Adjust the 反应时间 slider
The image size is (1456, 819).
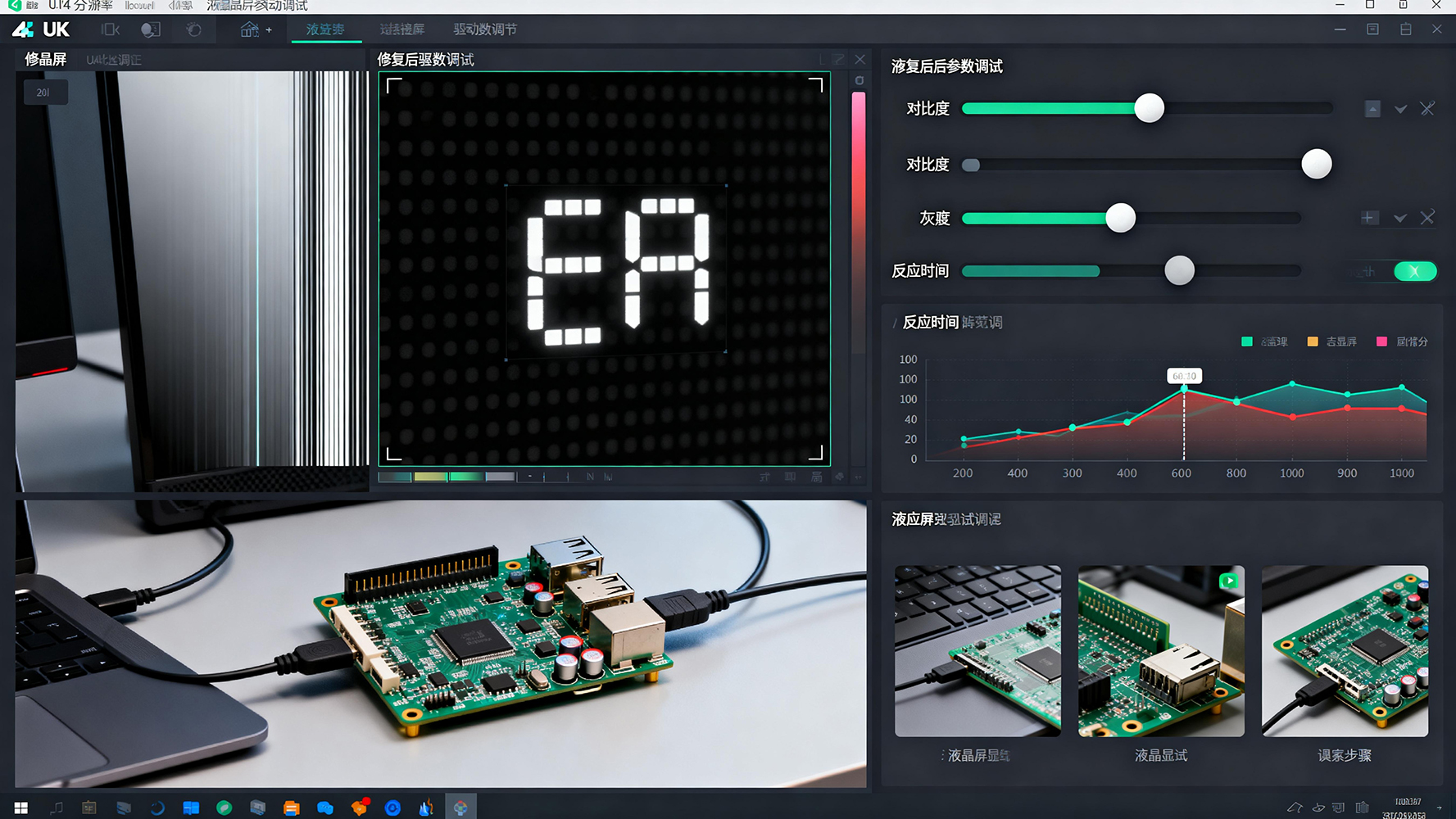[1180, 270]
